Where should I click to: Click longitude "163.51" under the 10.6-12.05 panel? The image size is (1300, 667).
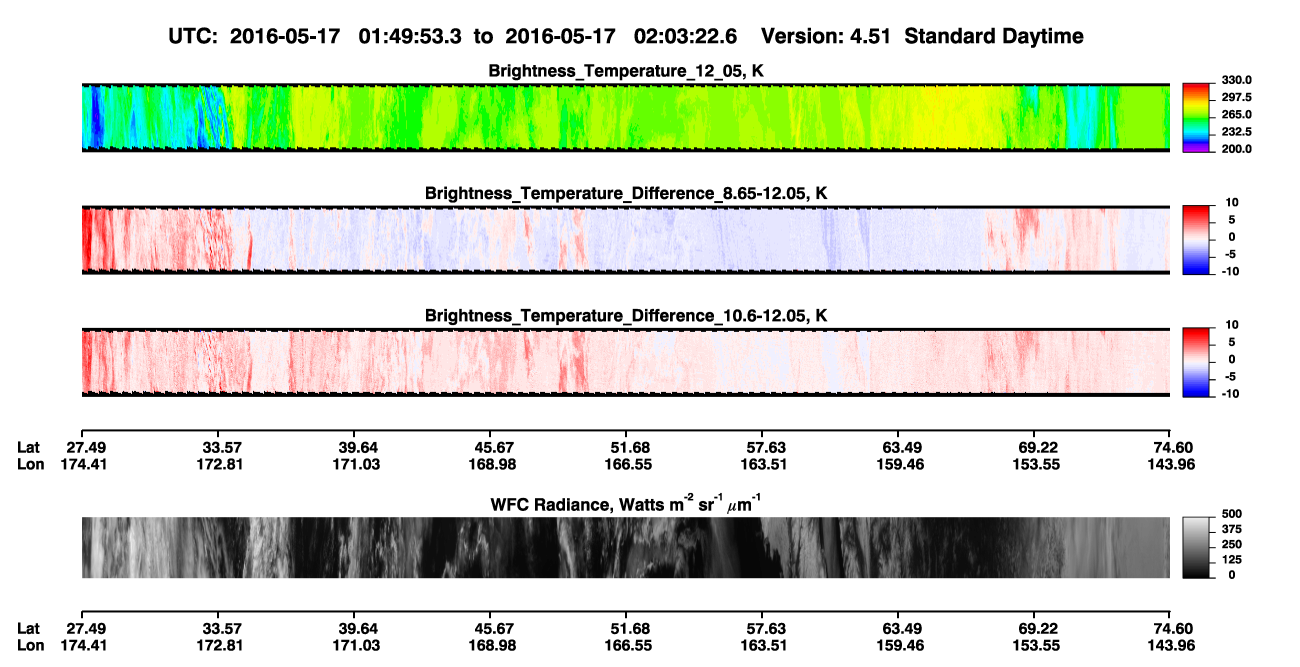(x=762, y=464)
